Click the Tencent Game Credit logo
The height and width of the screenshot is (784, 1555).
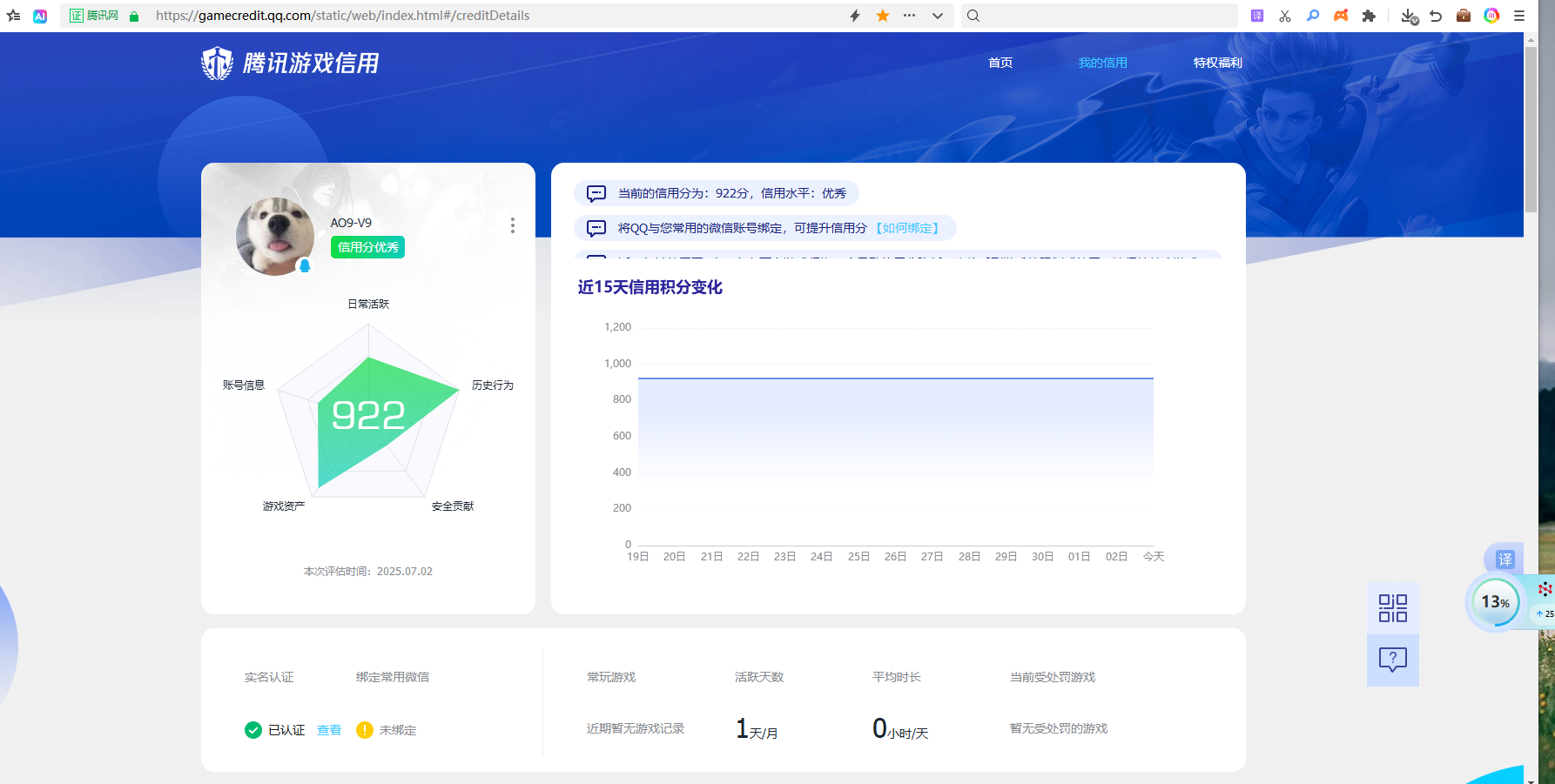[290, 63]
